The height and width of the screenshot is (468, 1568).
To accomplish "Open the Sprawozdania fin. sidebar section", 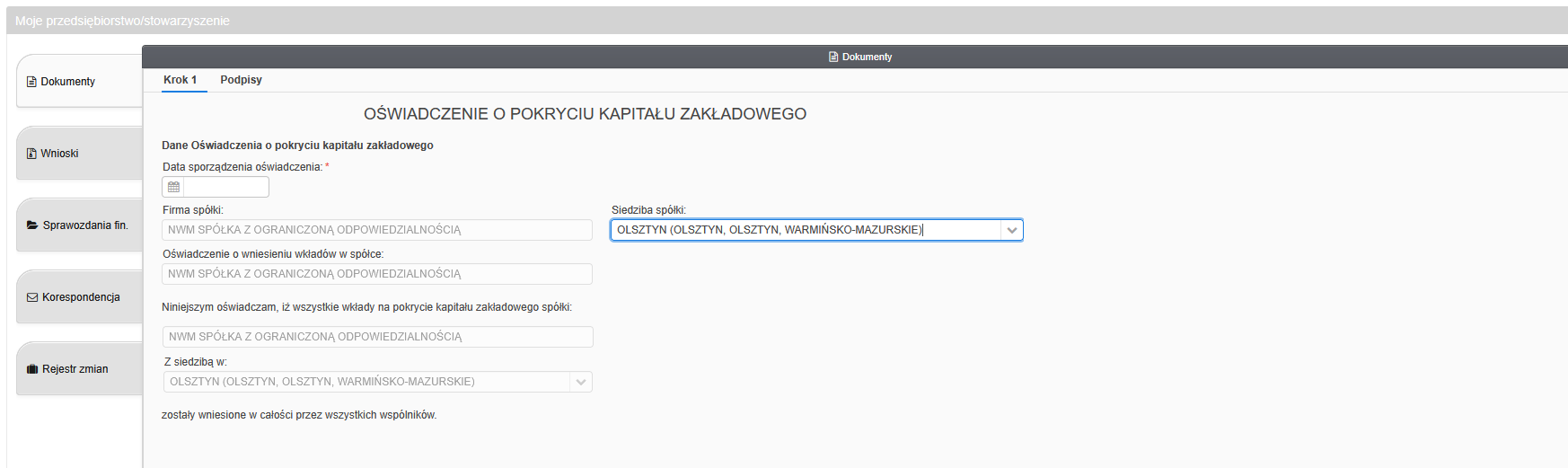I will (x=80, y=225).
